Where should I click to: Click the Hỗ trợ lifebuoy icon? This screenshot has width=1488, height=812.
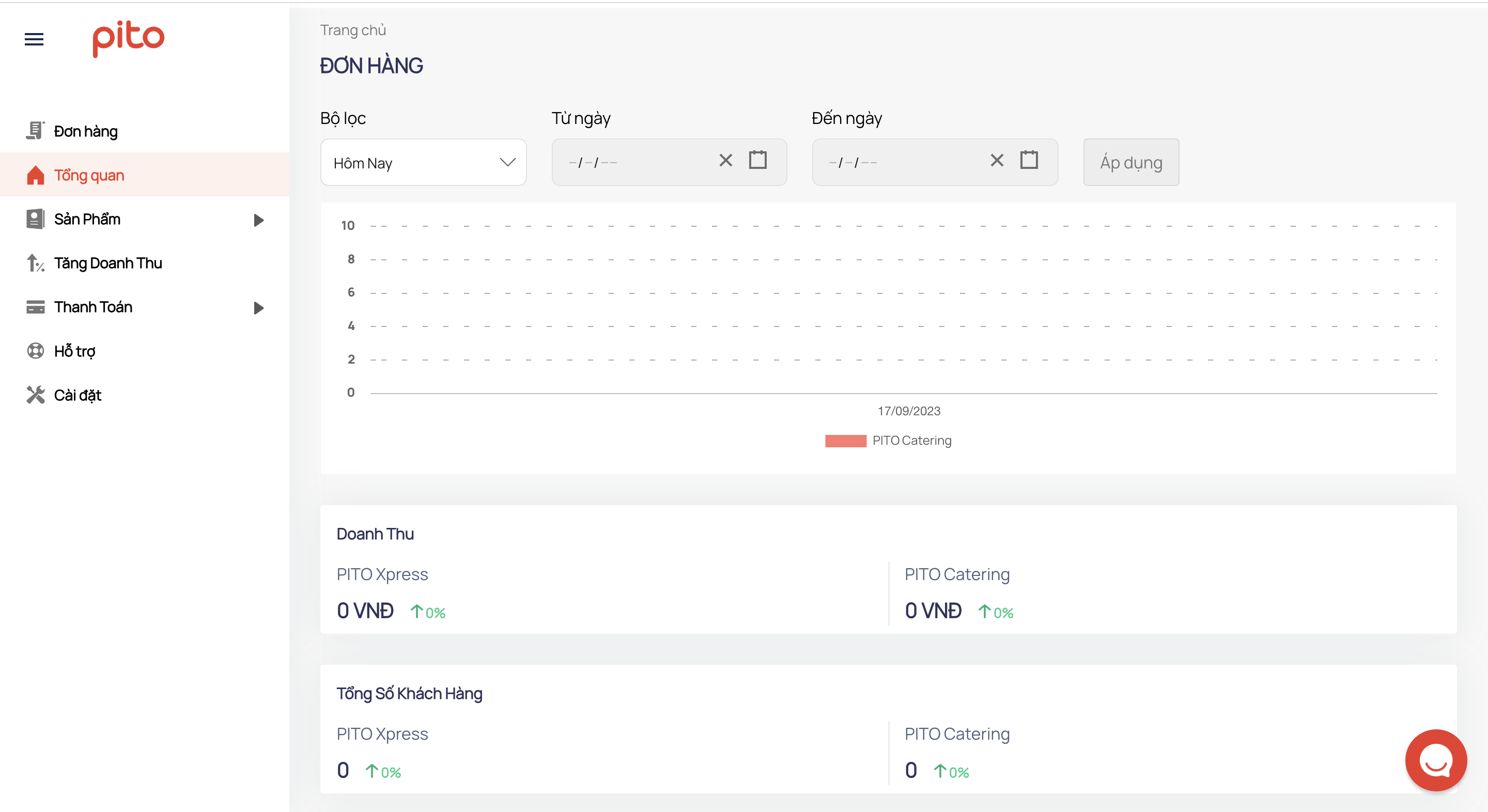[35, 351]
